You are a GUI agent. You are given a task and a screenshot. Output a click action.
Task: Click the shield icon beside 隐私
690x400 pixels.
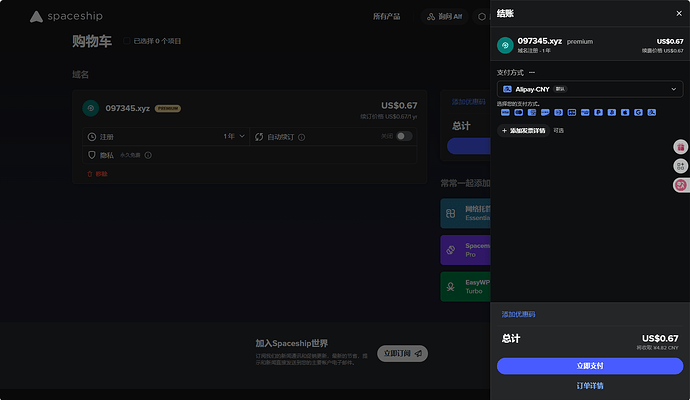pyautogui.click(x=92, y=155)
